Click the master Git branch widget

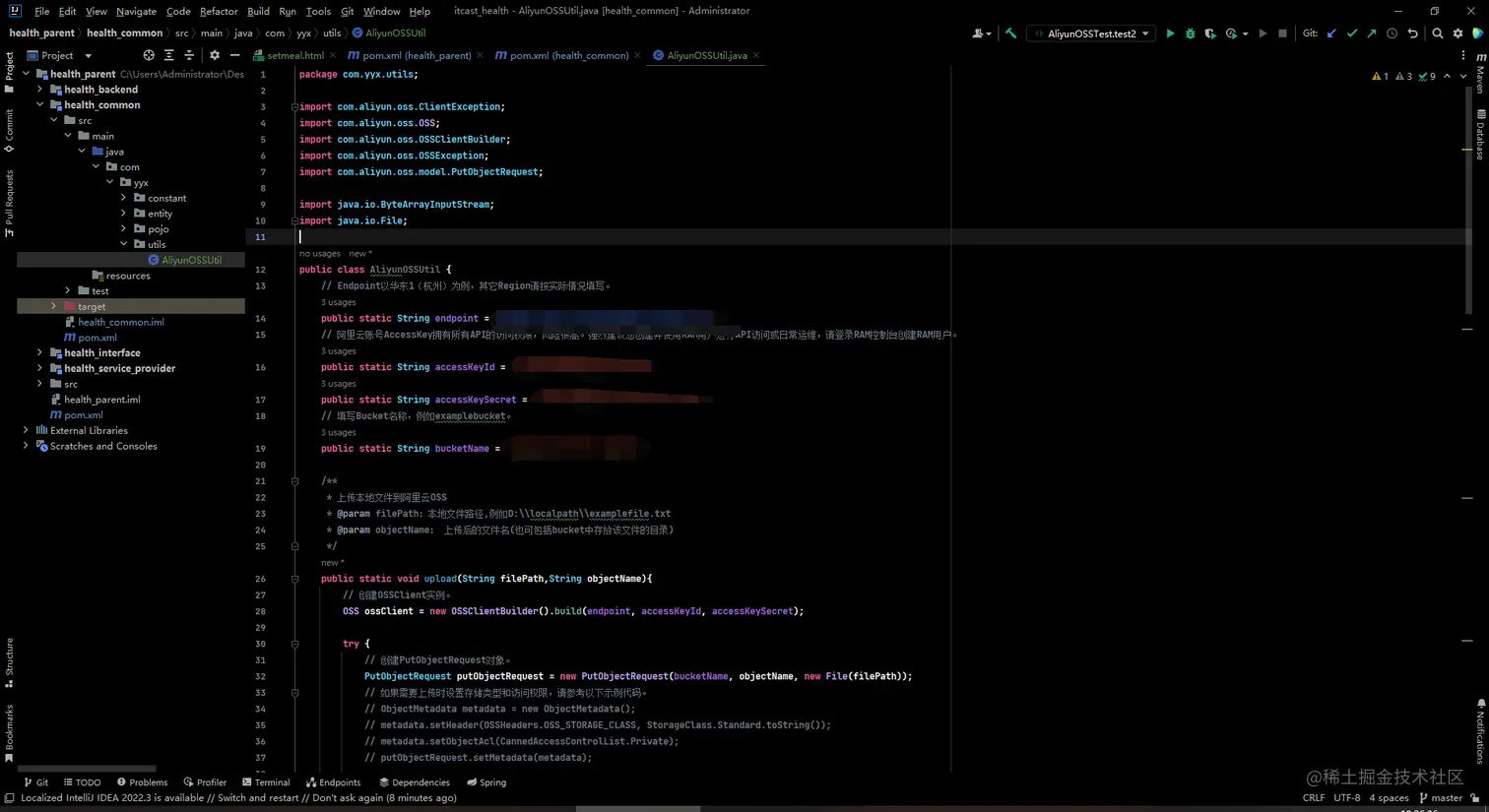click(1441, 798)
